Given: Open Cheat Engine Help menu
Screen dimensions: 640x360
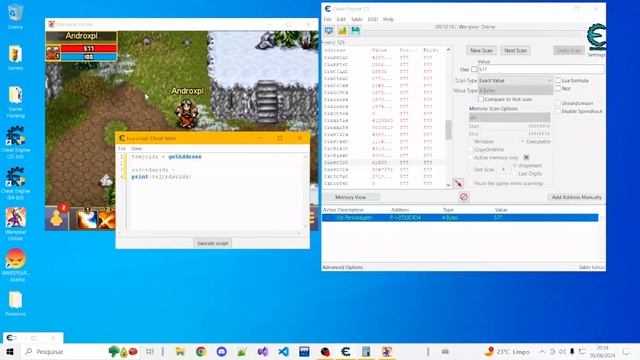Looking at the screenshot, I should (388, 19).
